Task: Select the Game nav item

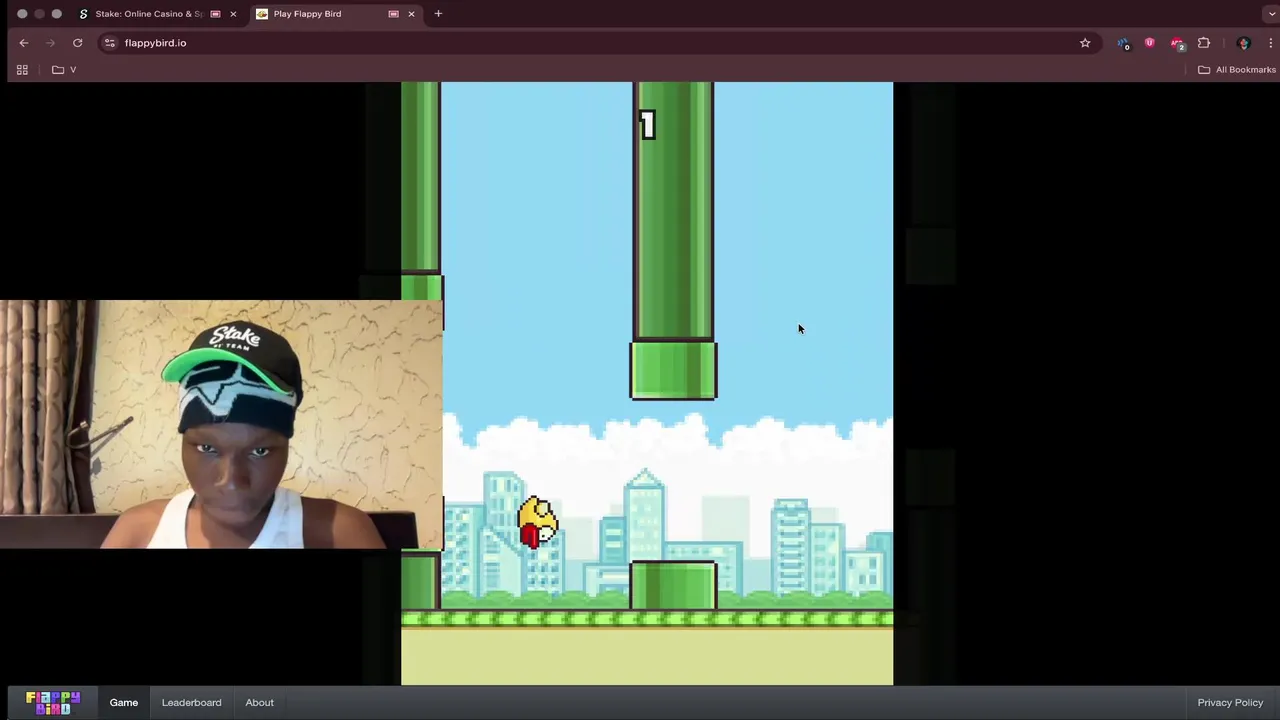Action: pyautogui.click(x=124, y=702)
